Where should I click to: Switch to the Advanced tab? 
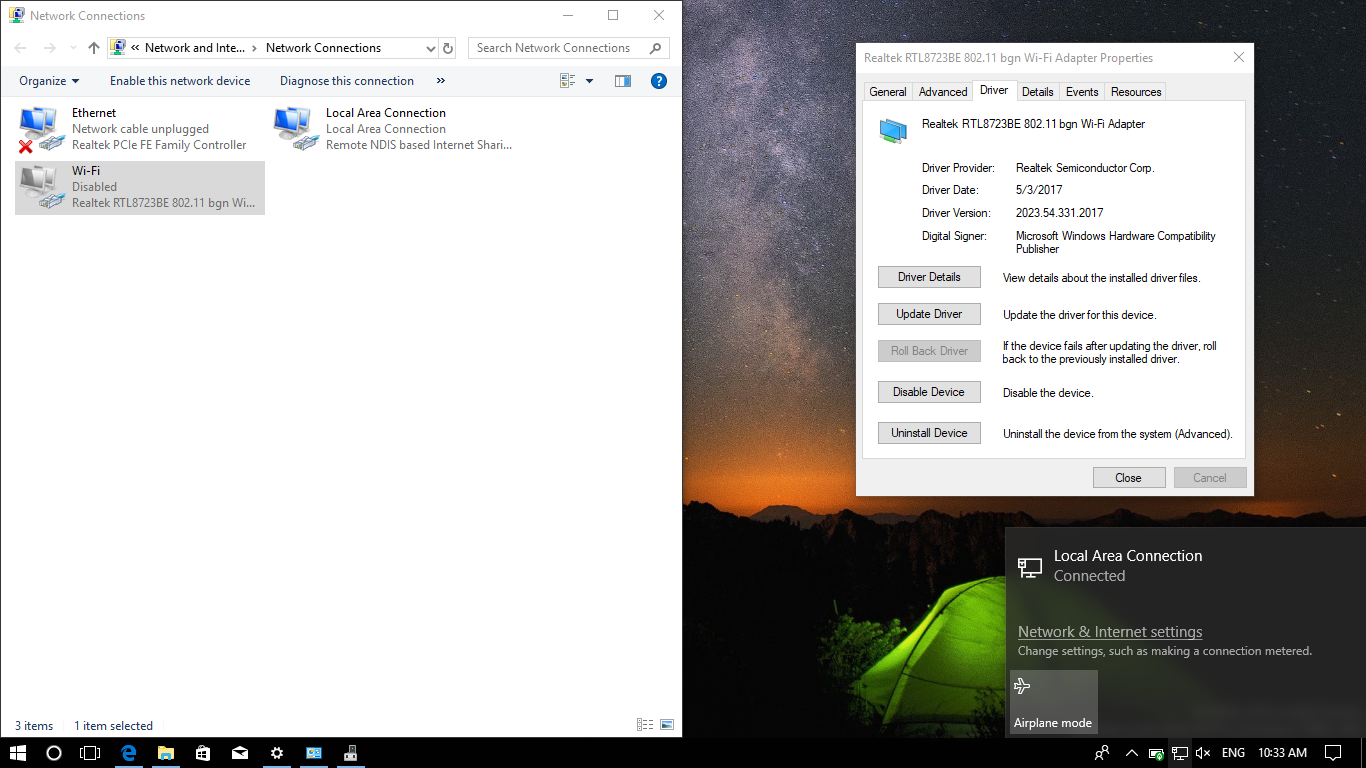coord(943,92)
